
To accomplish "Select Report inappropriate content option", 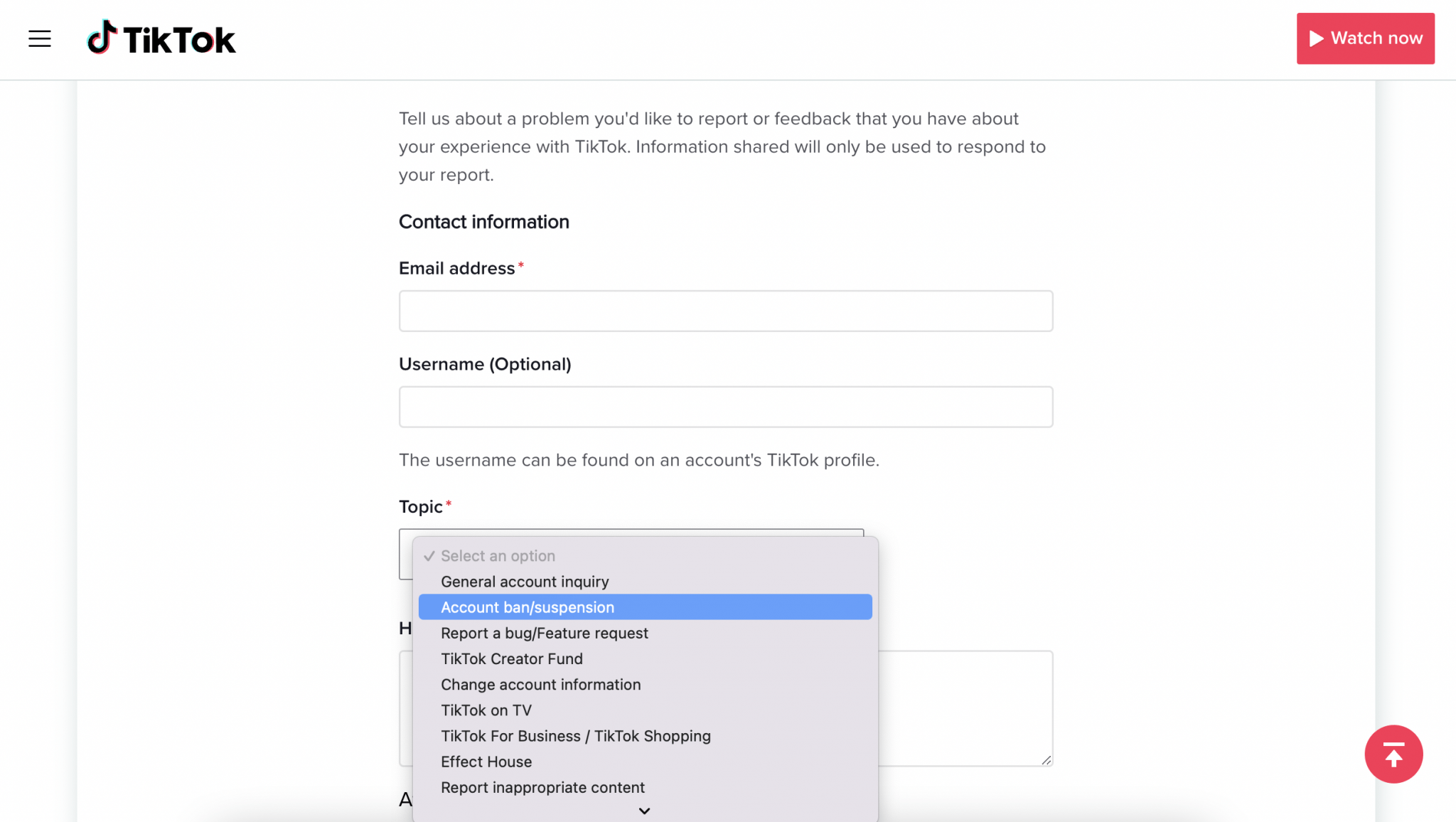I will 542,787.
